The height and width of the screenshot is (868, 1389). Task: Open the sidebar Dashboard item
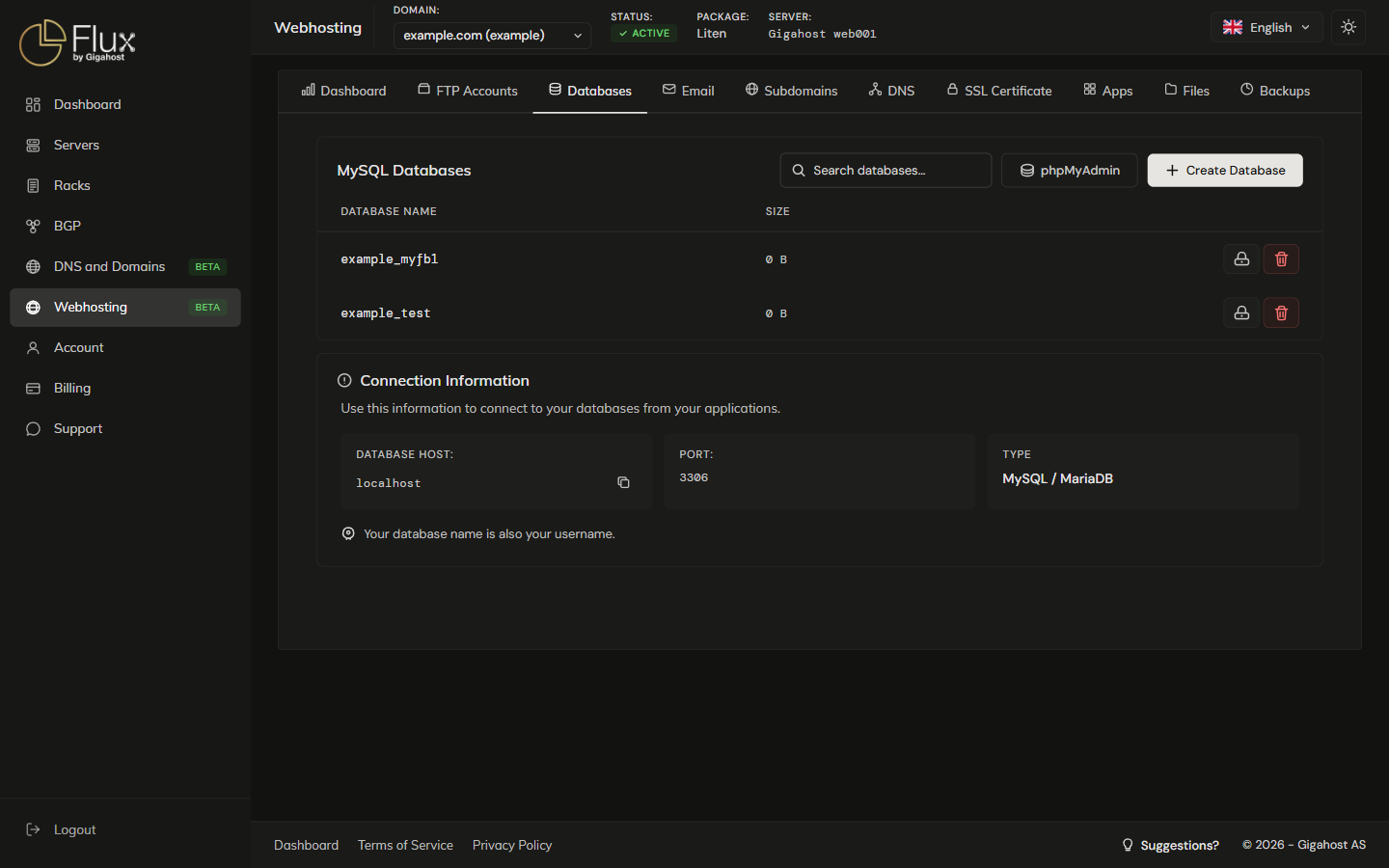coord(125,105)
